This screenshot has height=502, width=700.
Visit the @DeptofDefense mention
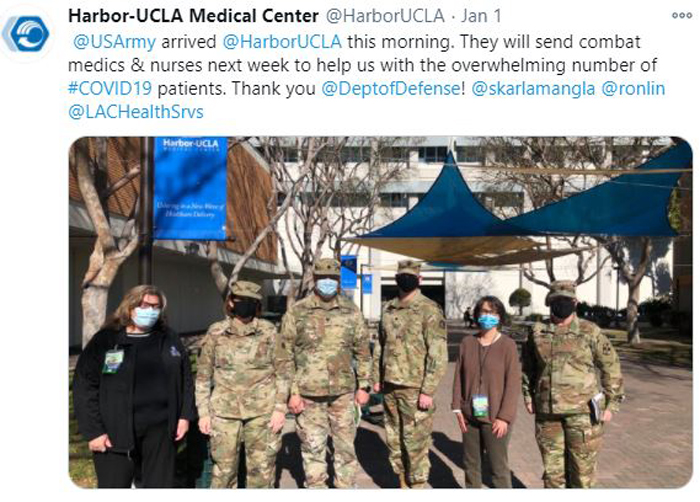pos(391,88)
